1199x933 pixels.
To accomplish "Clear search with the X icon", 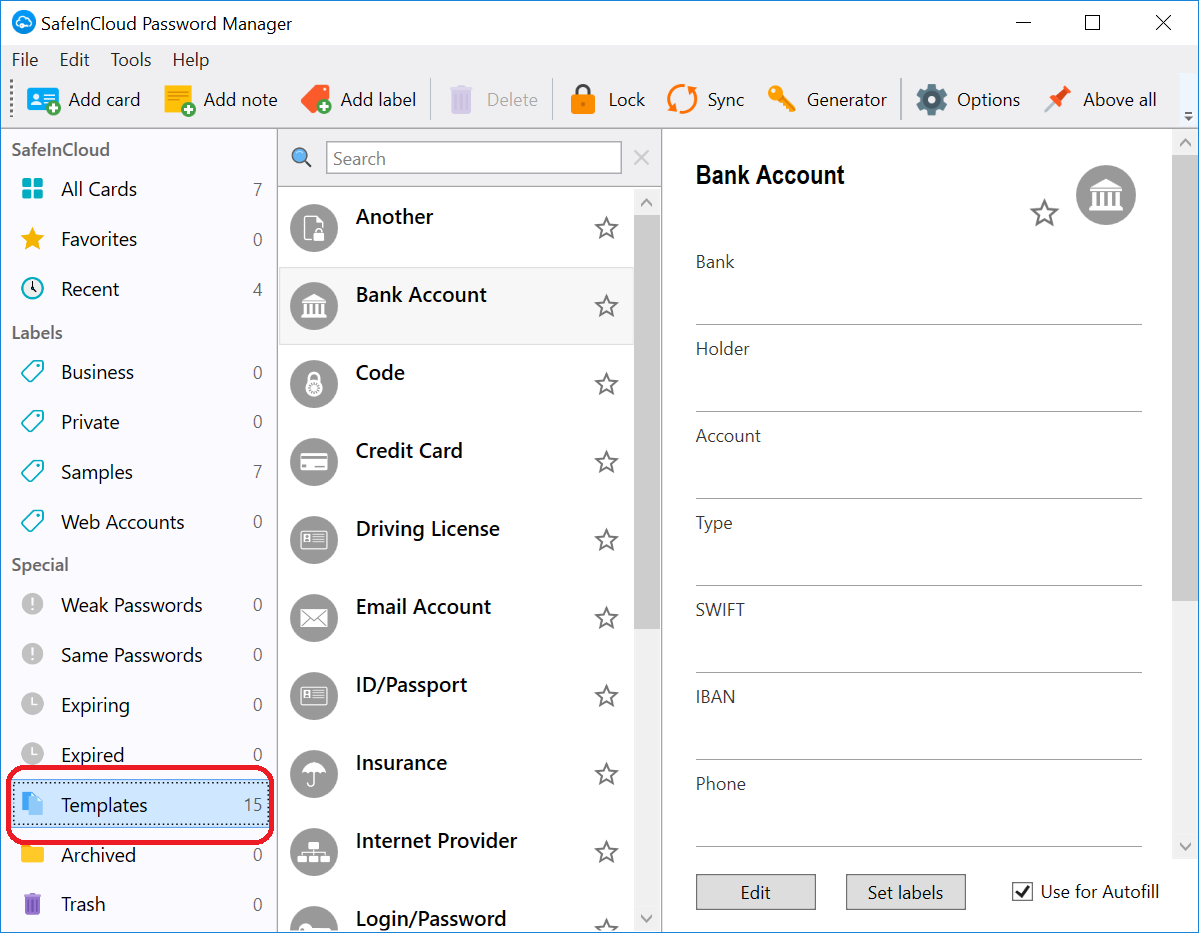I will point(642,158).
